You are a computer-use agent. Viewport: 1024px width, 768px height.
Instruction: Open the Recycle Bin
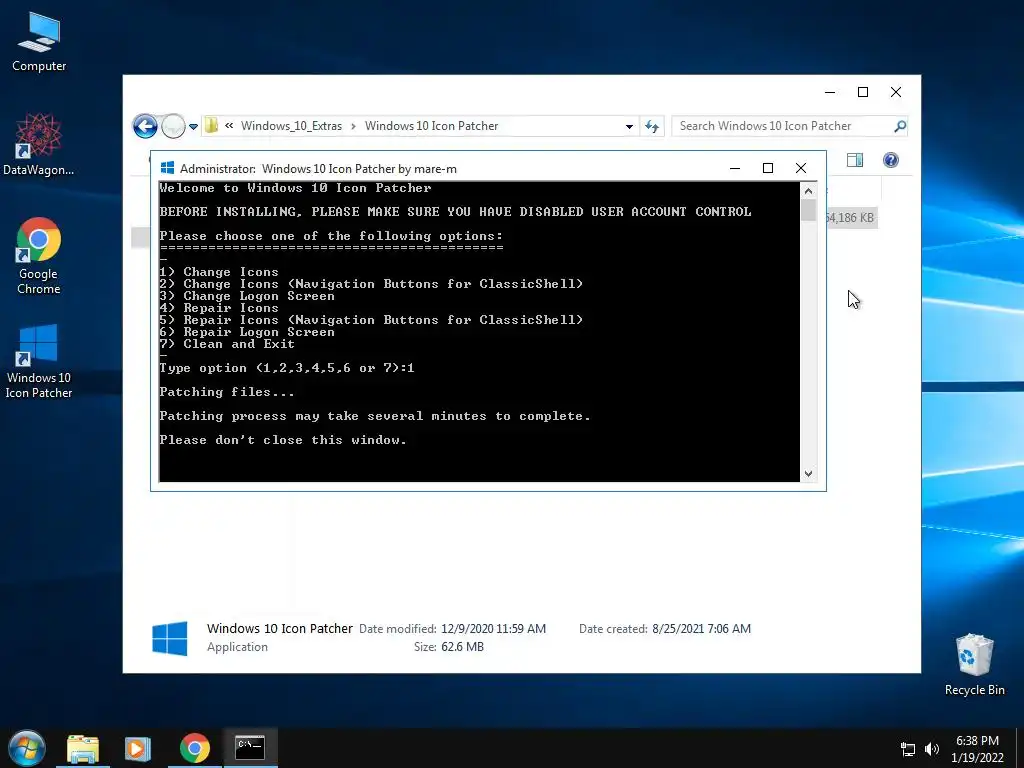(x=974, y=665)
